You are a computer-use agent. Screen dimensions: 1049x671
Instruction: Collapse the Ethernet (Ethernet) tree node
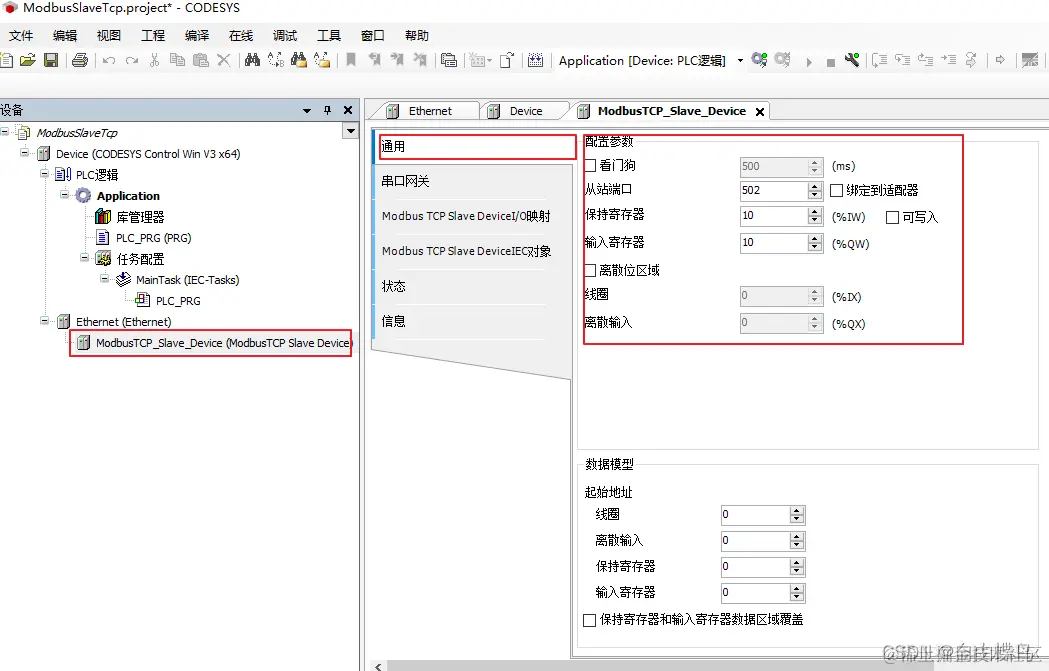click(x=45, y=320)
